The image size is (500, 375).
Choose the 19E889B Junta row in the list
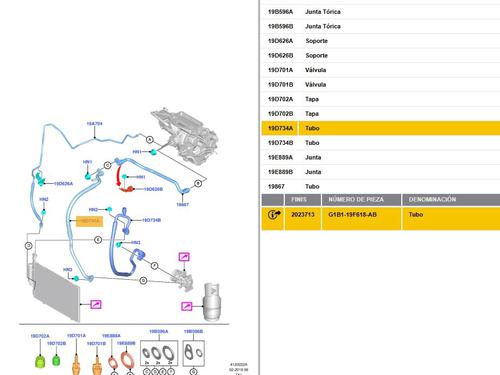pyautogui.click(x=380, y=172)
